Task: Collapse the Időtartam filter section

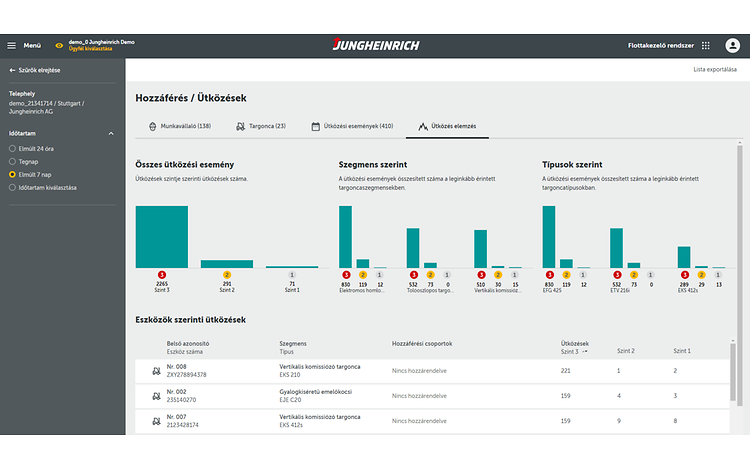Action: 111,132
